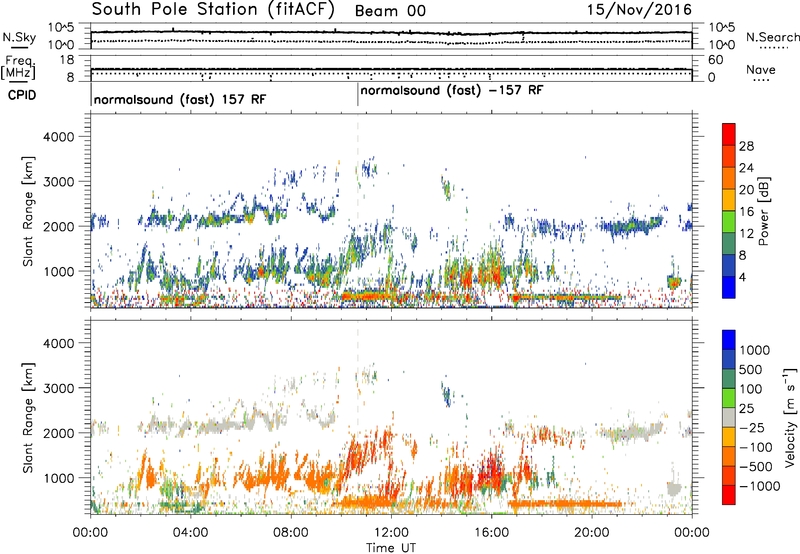Click the '1000' tick of the velocity panel
800x554 pixels.
[58, 478]
